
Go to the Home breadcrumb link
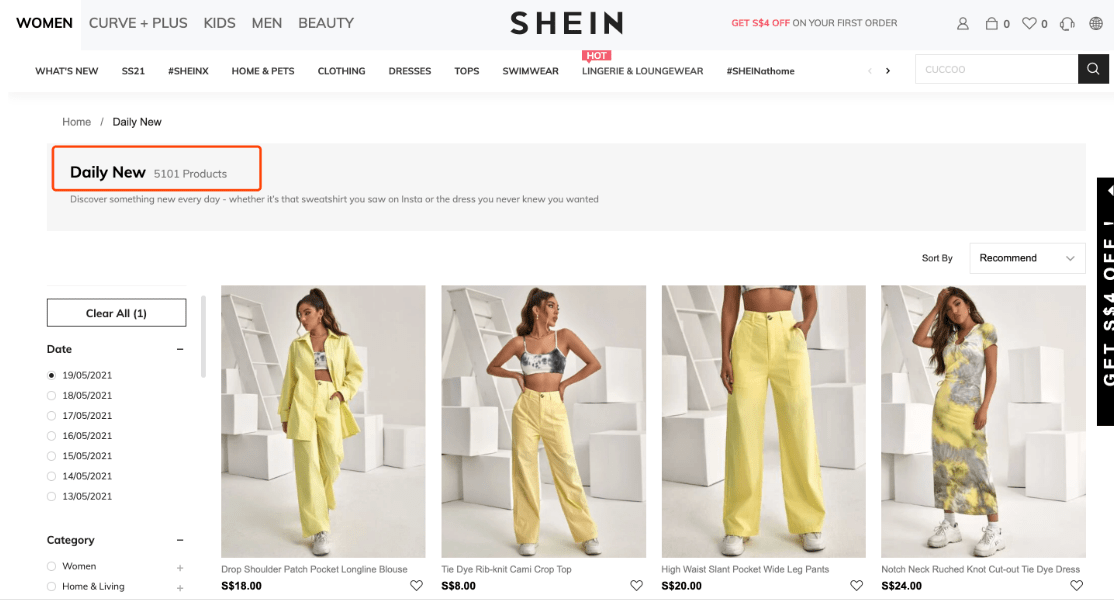76,122
